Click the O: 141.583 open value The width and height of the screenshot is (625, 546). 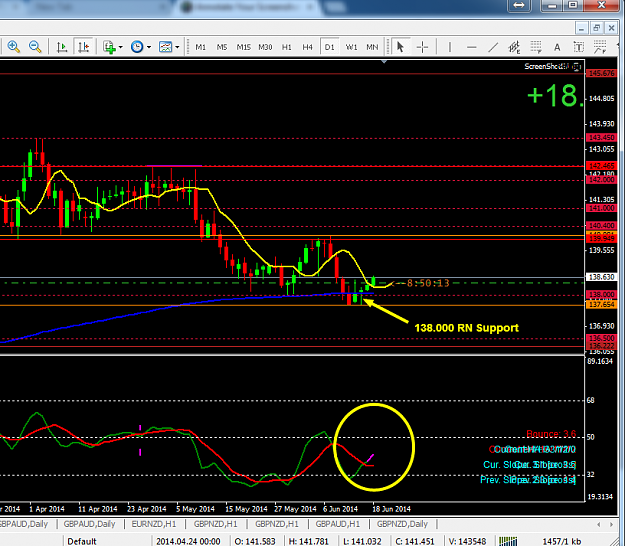(255, 541)
